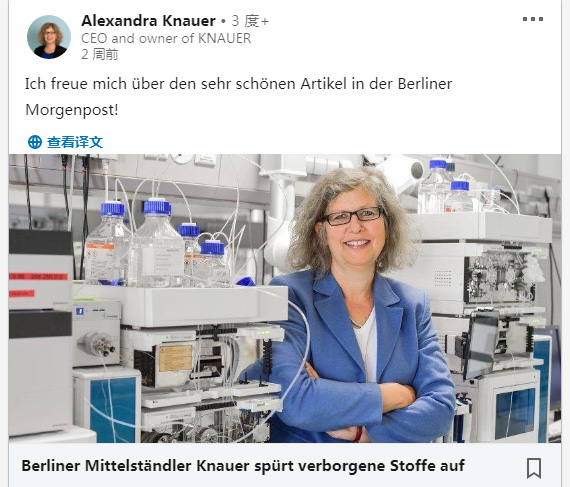Click the CEO and owner of KNAUER subtitle
This screenshot has width=570, height=487.
(166, 38)
